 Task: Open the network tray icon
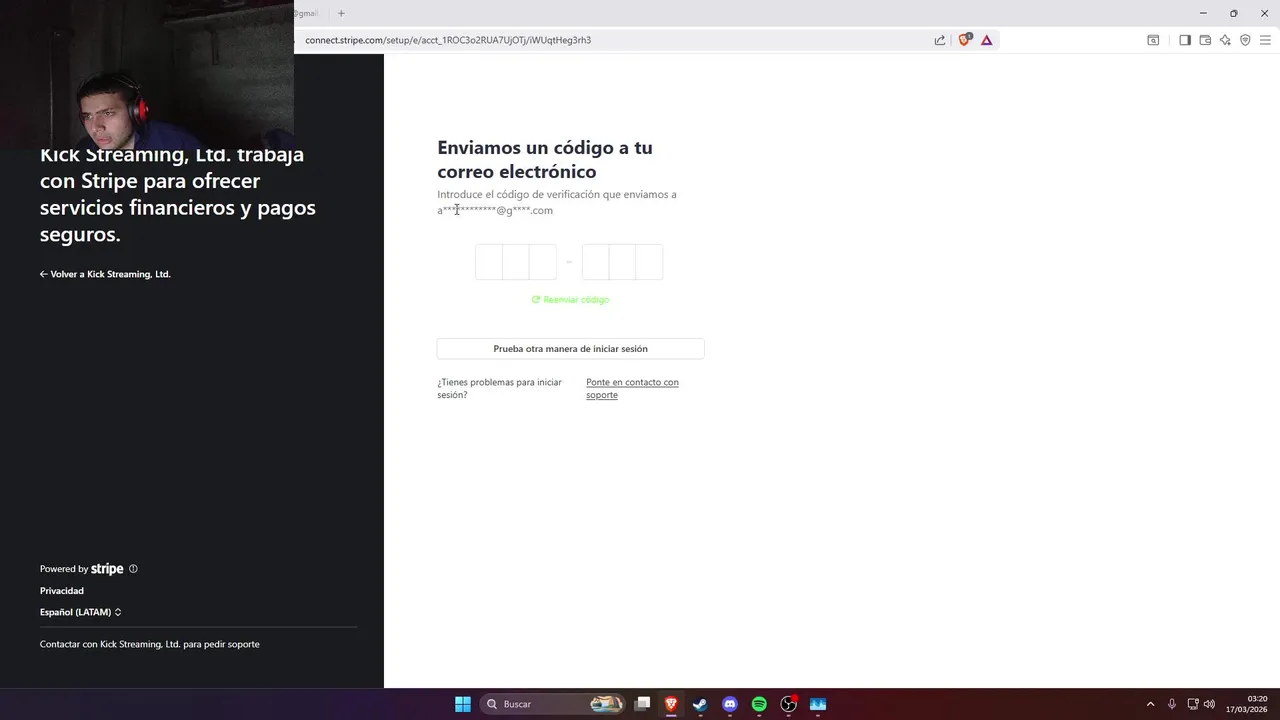click(1193, 704)
